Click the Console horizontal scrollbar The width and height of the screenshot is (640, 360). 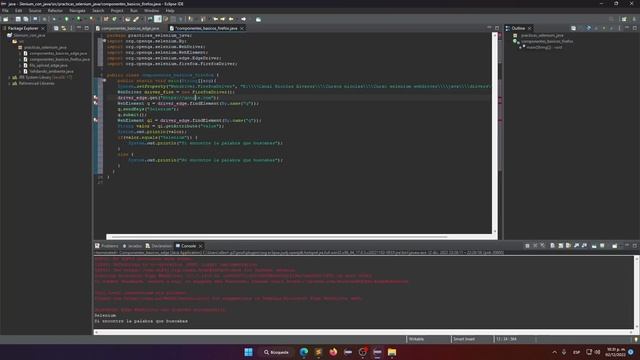click(x=363, y=332)
